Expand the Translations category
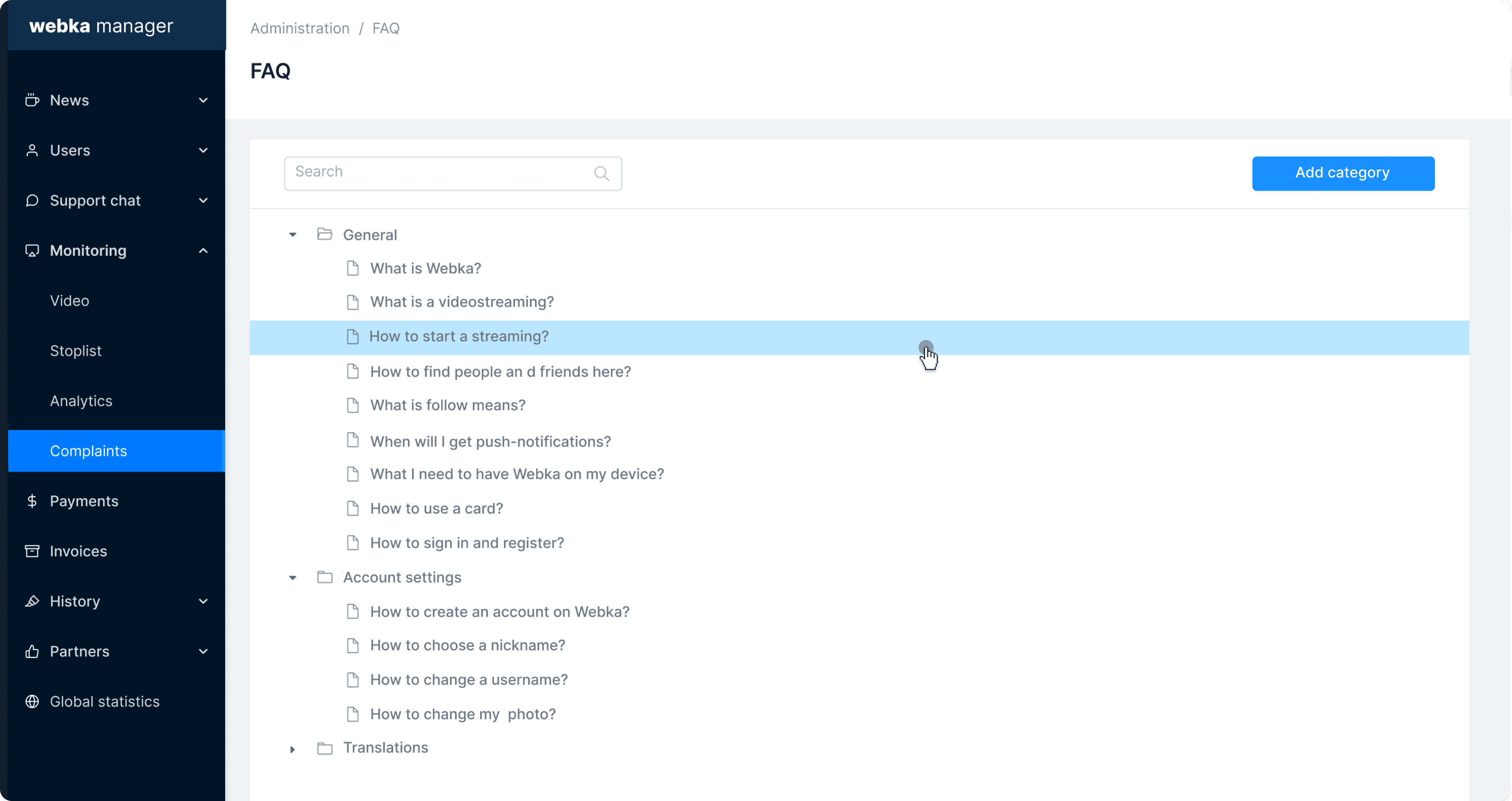Viewport: 1512px width, 801px height. pos(292,749)
